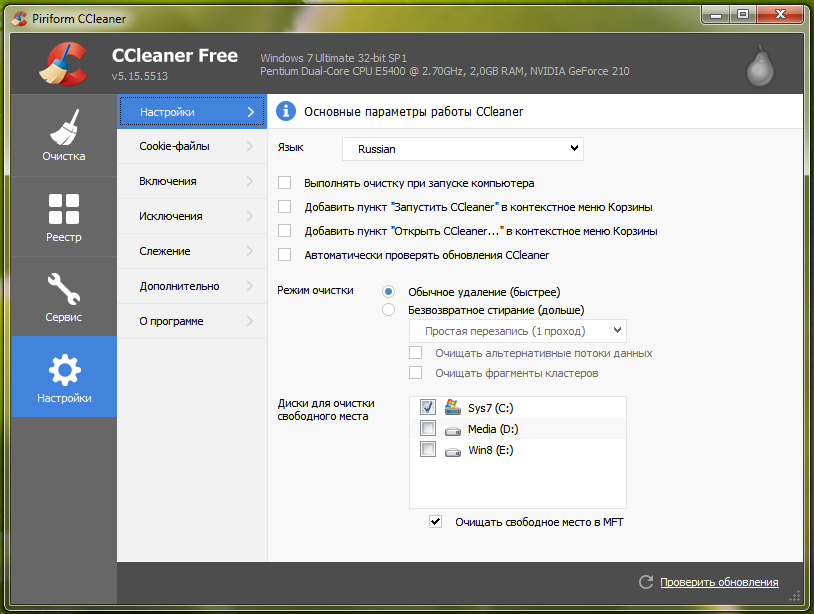Click the Media (D:) drive icon
Viewport: 814px width, 614px height.
pos(453,430)
